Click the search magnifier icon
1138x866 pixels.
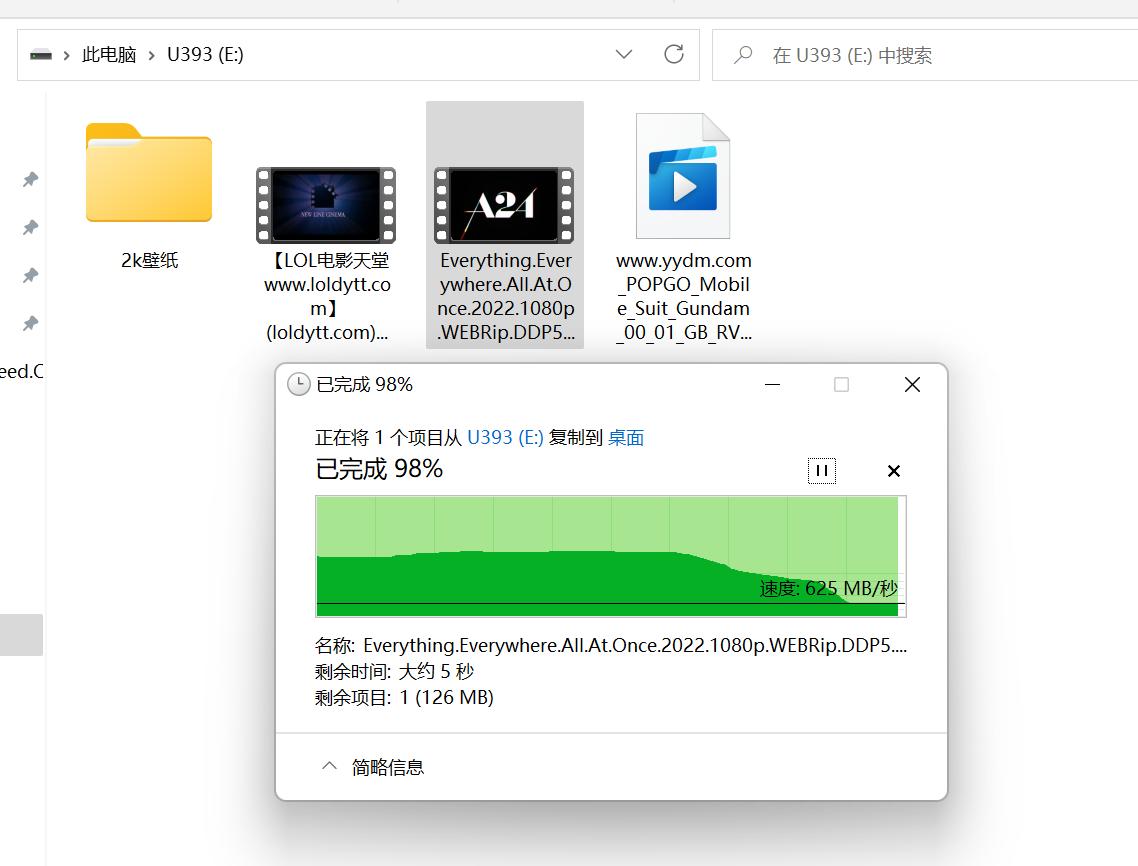coord(743,54)
